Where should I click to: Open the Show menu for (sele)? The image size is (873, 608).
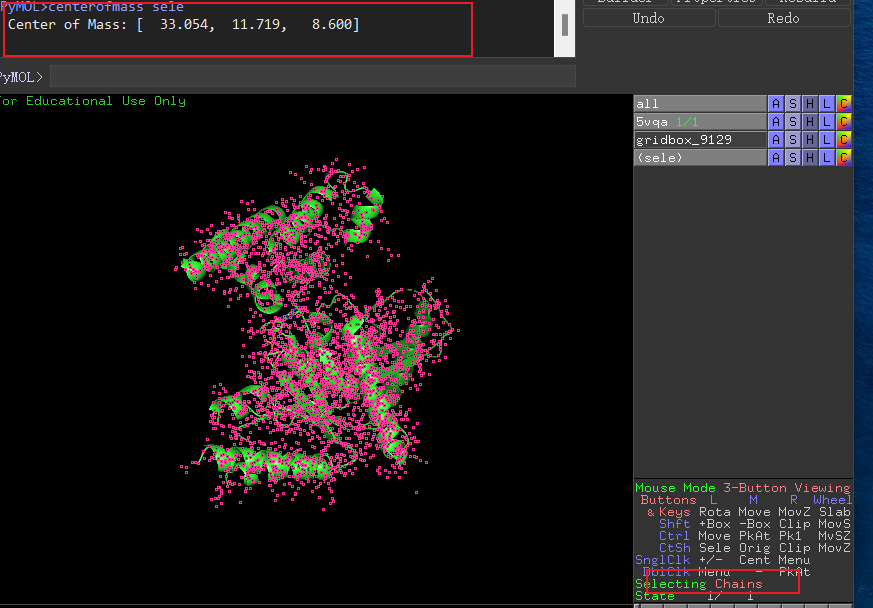793,158
